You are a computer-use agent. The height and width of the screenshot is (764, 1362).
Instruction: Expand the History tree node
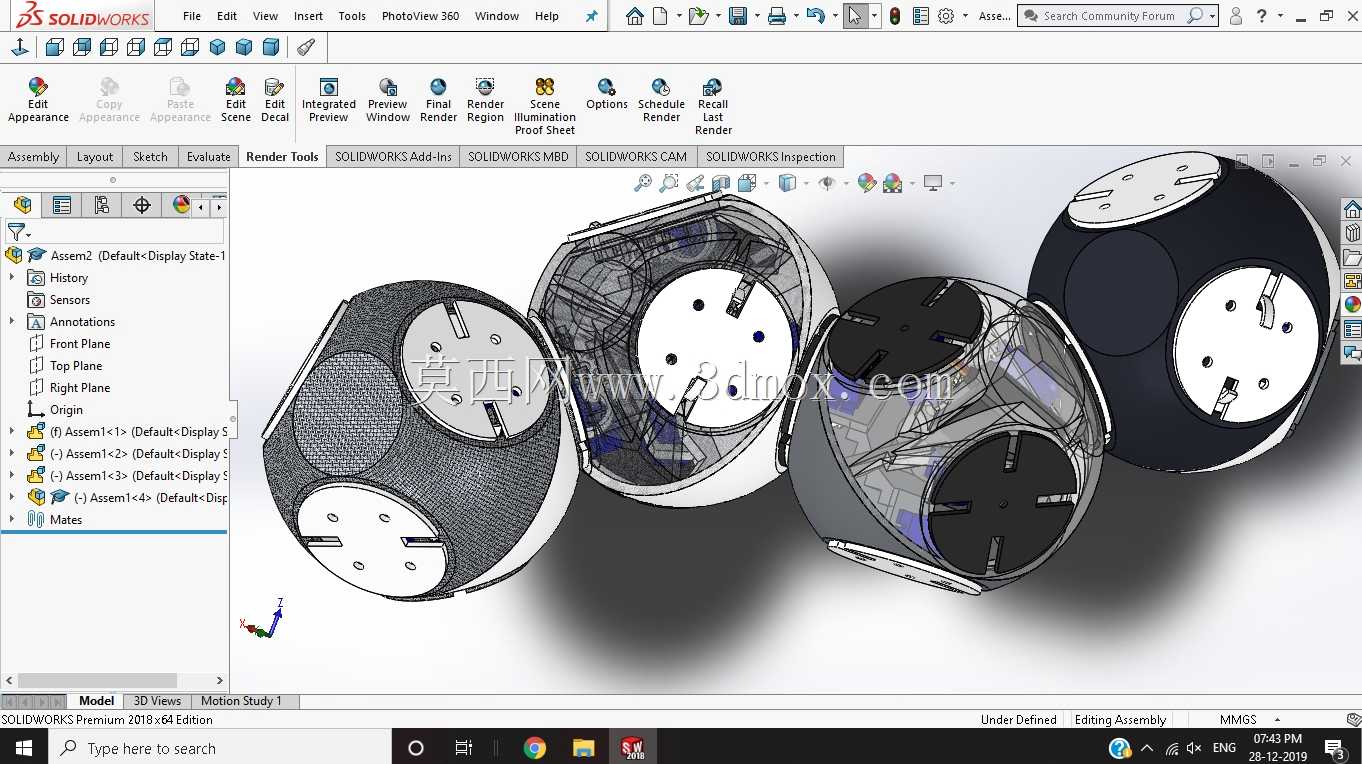12,278
